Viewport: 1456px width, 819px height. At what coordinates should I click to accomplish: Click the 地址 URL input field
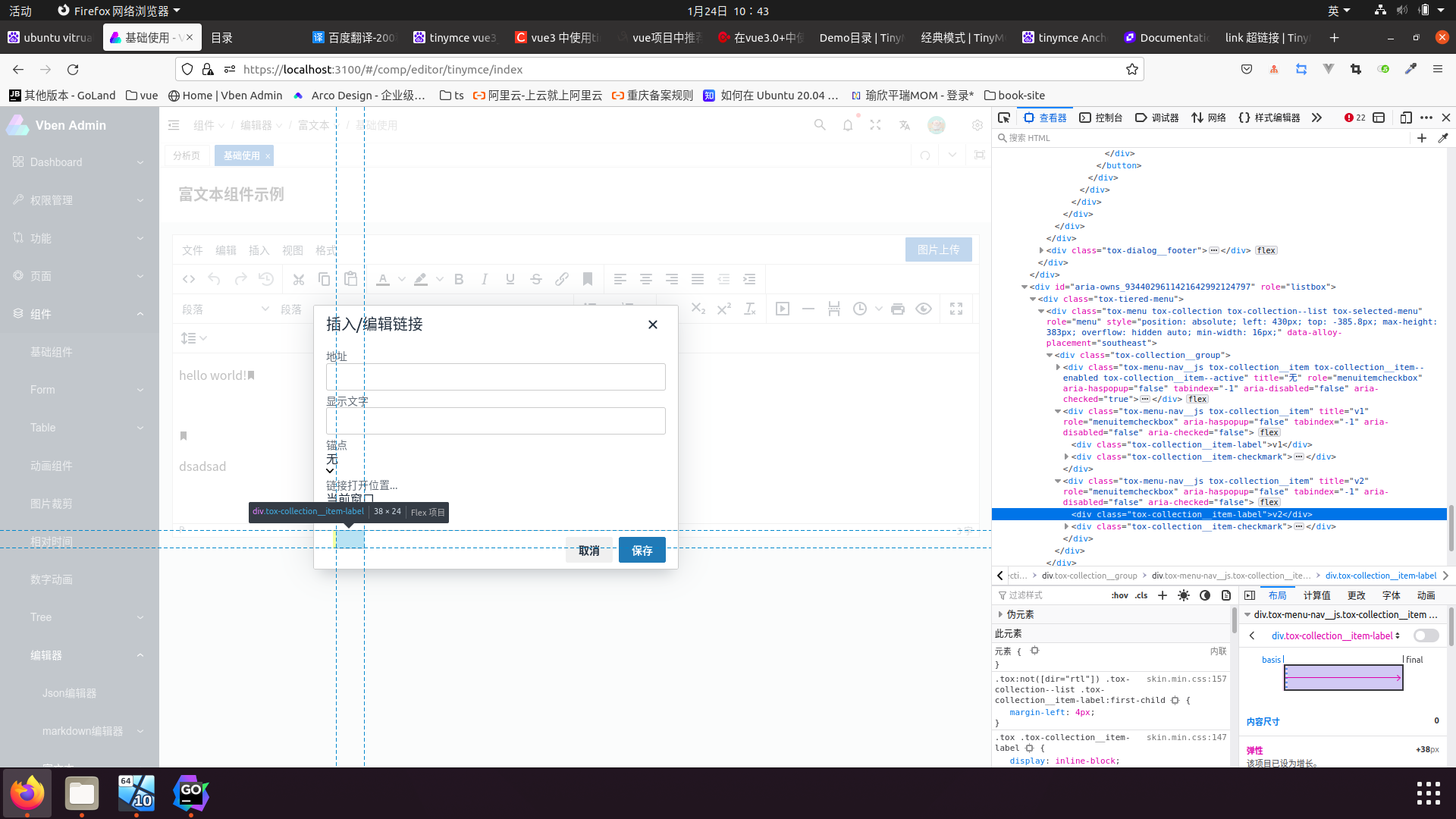pyautogui.click(x=495, y=377)
